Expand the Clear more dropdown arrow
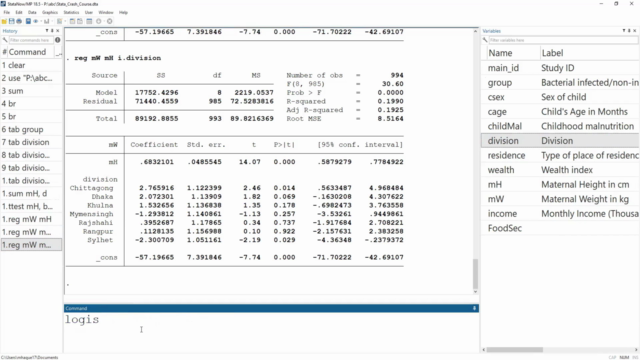Viewport: 640px width, 360px height. pos(104,21)
